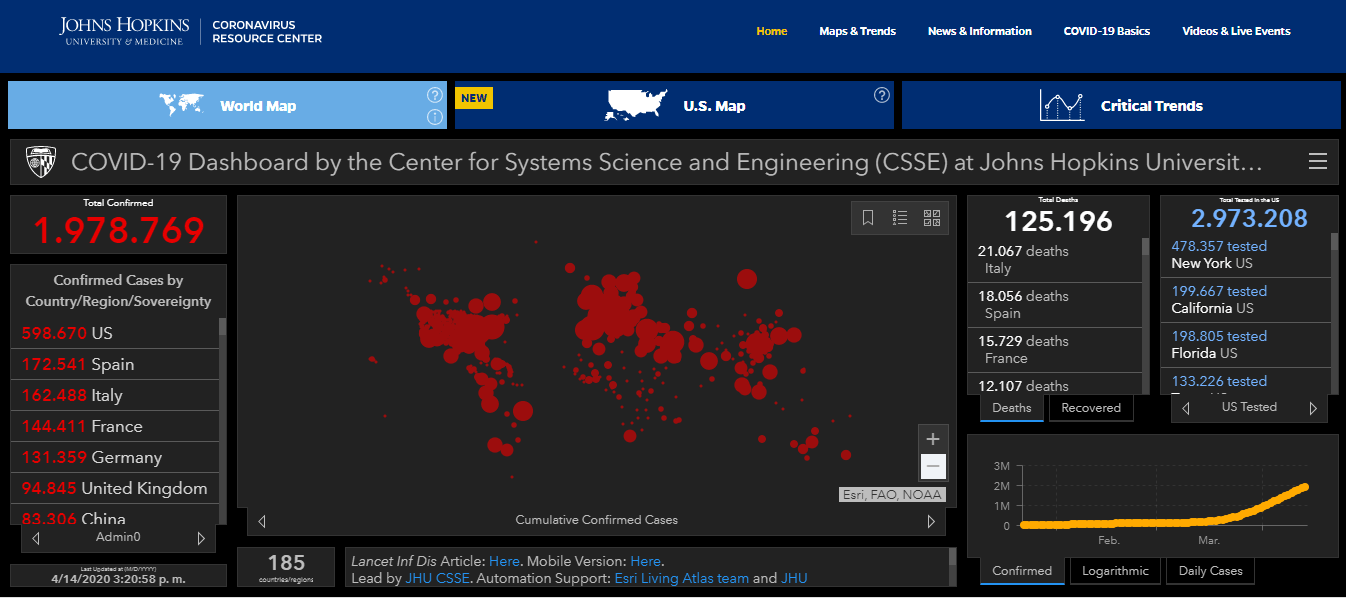1346x604 pixels.
Task: Click the Johns Hopkins Coronavirus Resource Center logo
Action: 191,32
